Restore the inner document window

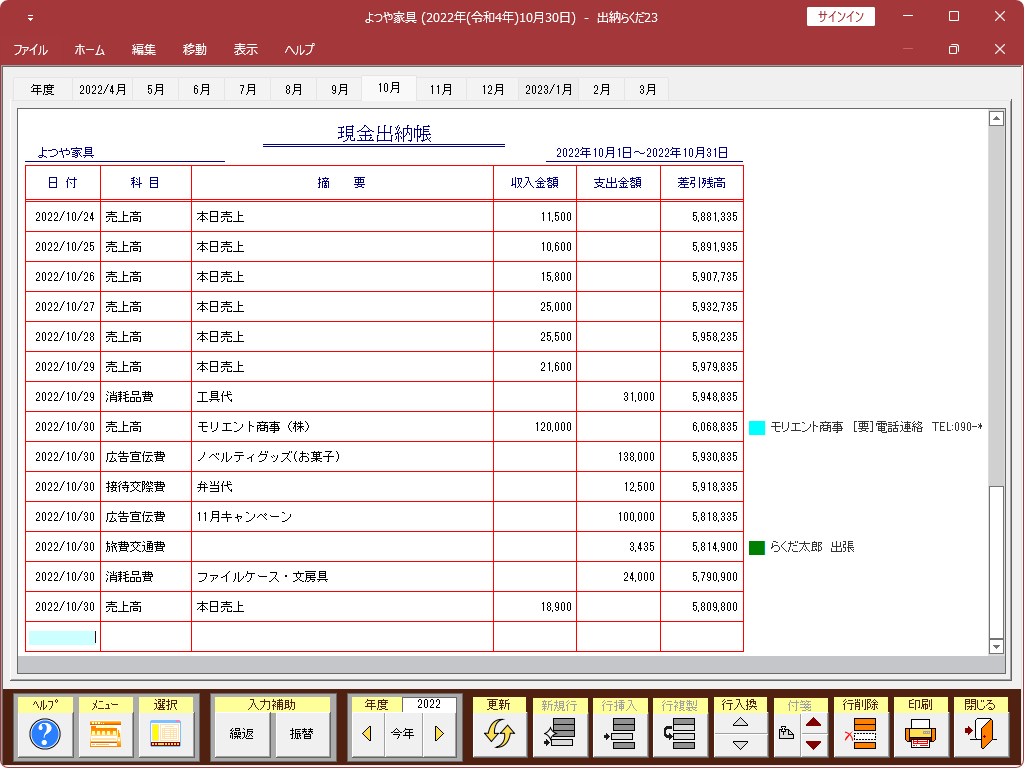953,49
